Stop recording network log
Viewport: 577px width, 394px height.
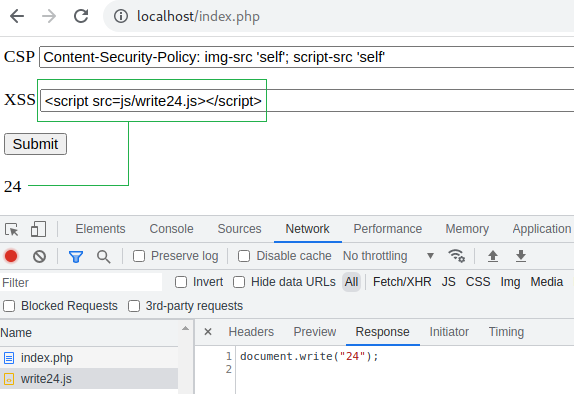pyautogui.click(x=11, y=256)
